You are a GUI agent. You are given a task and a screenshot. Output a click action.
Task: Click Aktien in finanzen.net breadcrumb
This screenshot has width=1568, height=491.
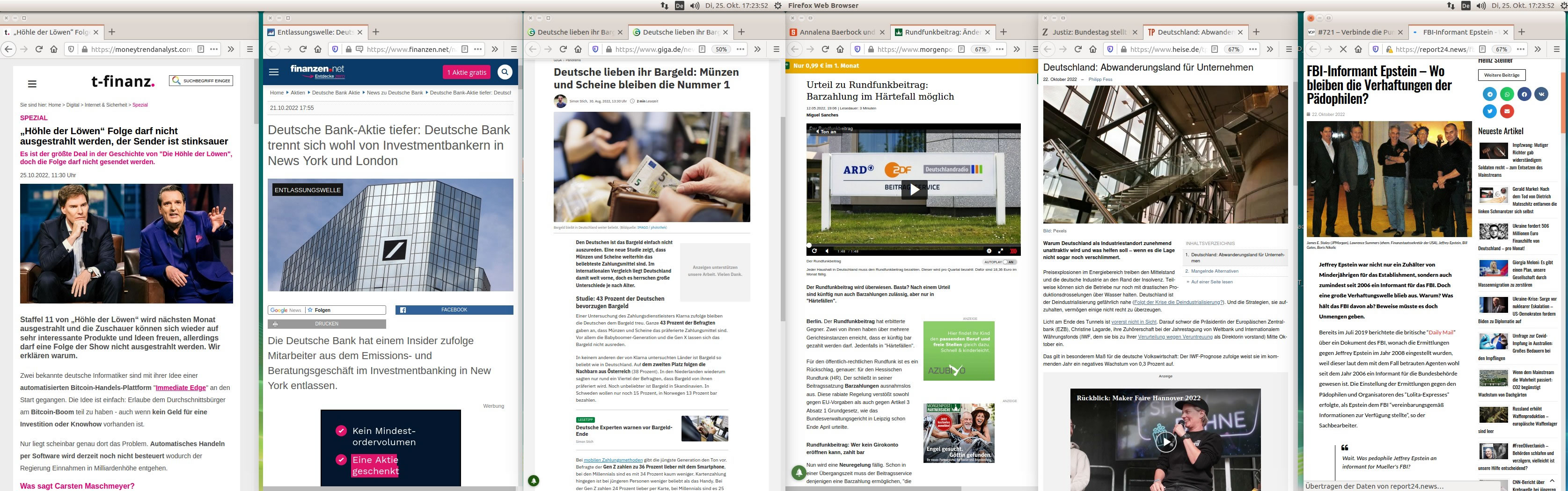pyautogui.click(x=298, y=93)
